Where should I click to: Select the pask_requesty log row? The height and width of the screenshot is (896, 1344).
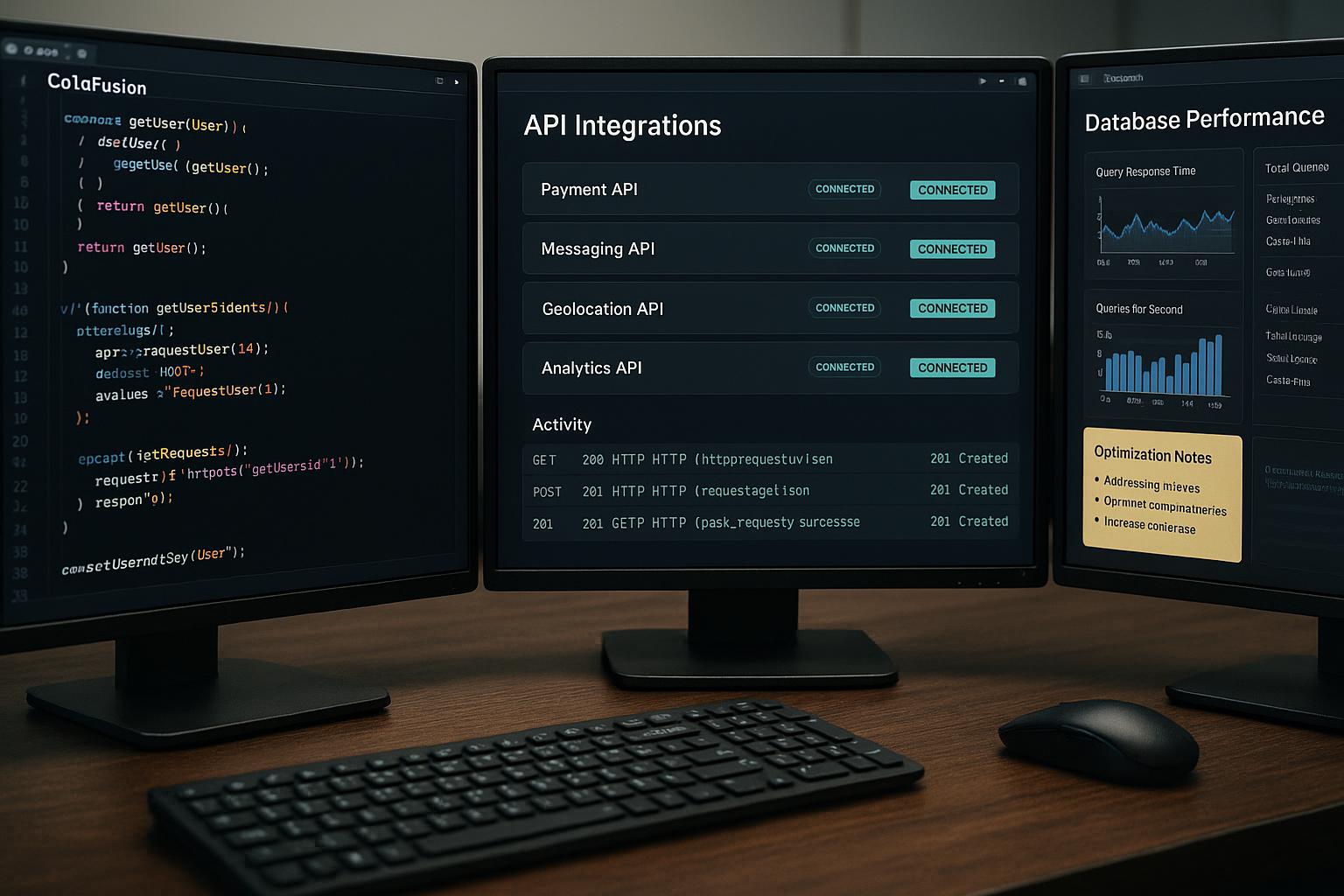coord(770,522)
